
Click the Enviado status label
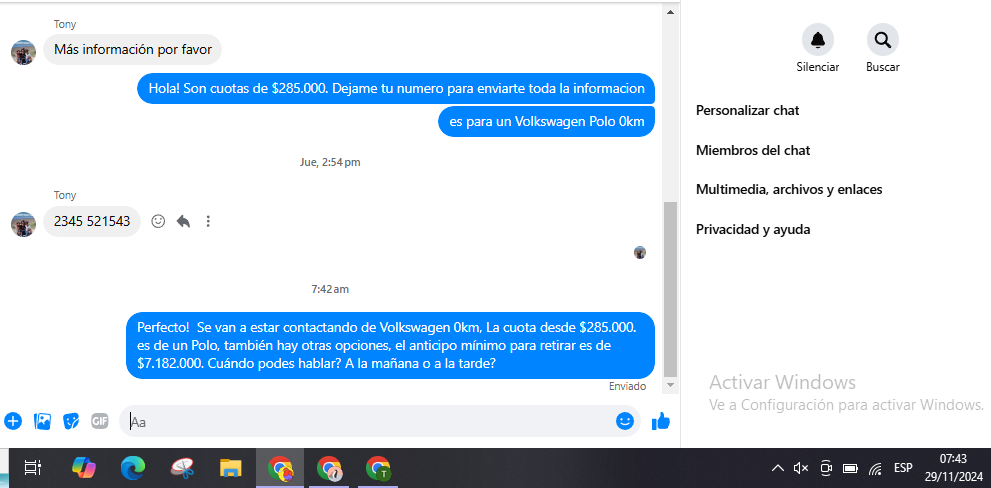point(628,386)
